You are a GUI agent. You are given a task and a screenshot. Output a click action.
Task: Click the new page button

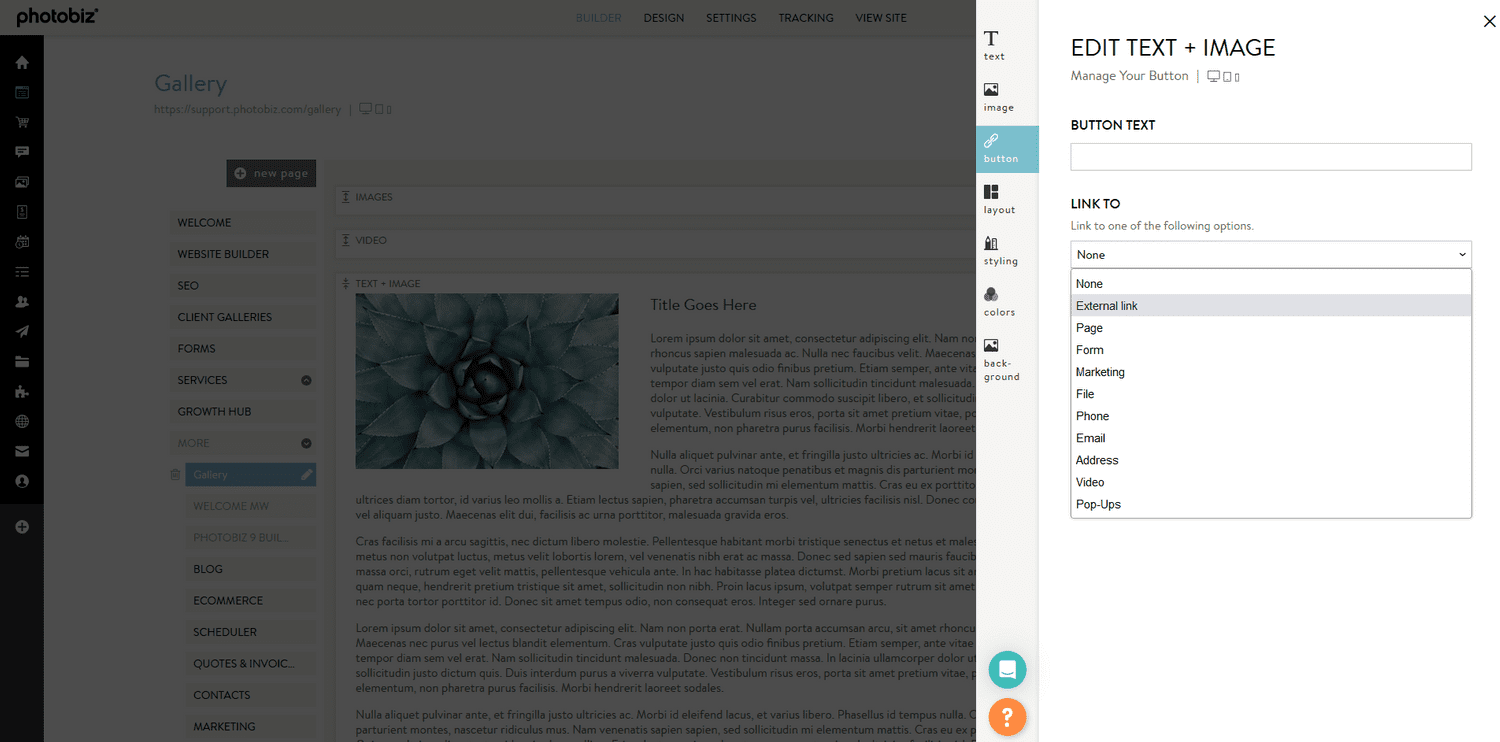point(271,172)
